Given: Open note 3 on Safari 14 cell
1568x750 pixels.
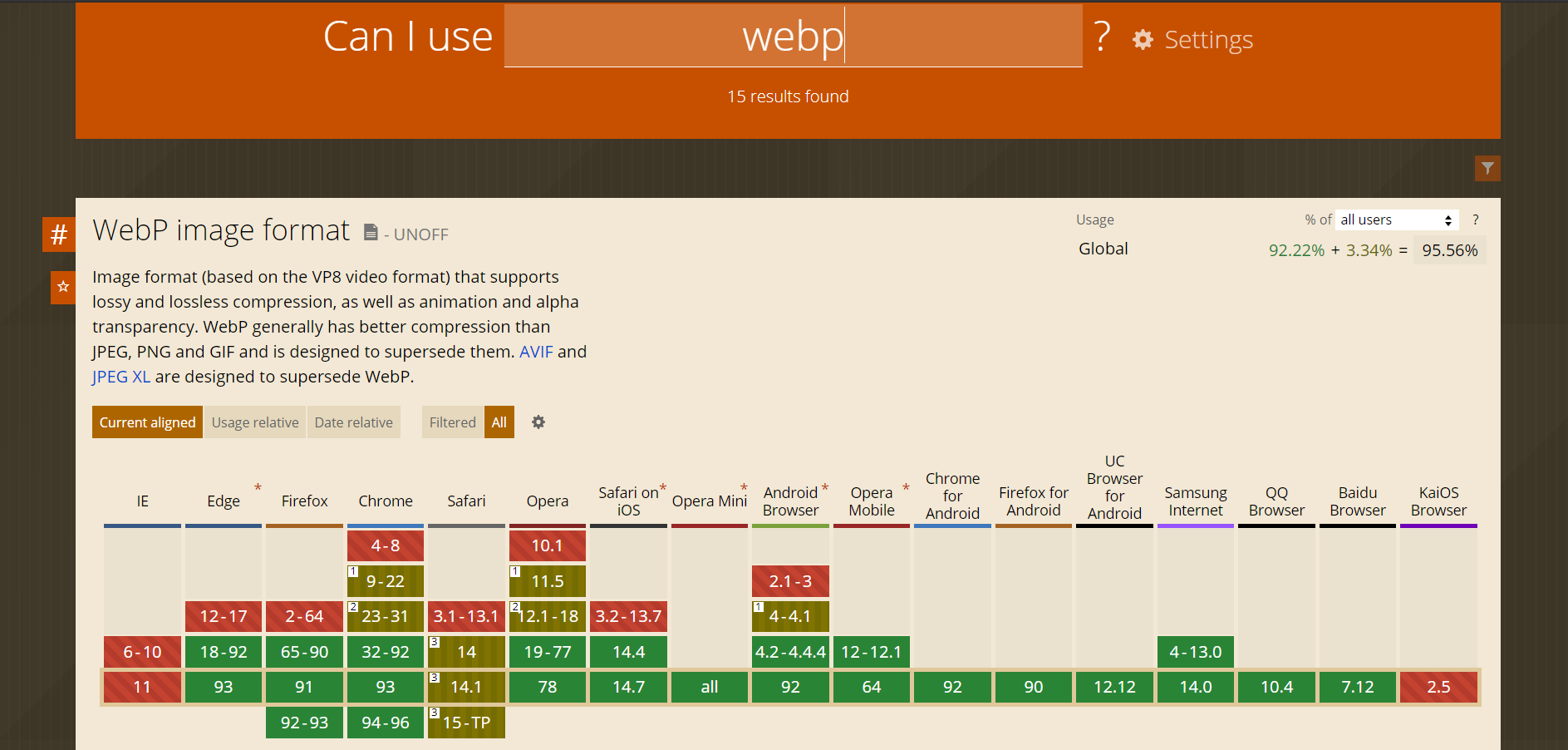Looking at the screenshot, I should click(434, 642).
